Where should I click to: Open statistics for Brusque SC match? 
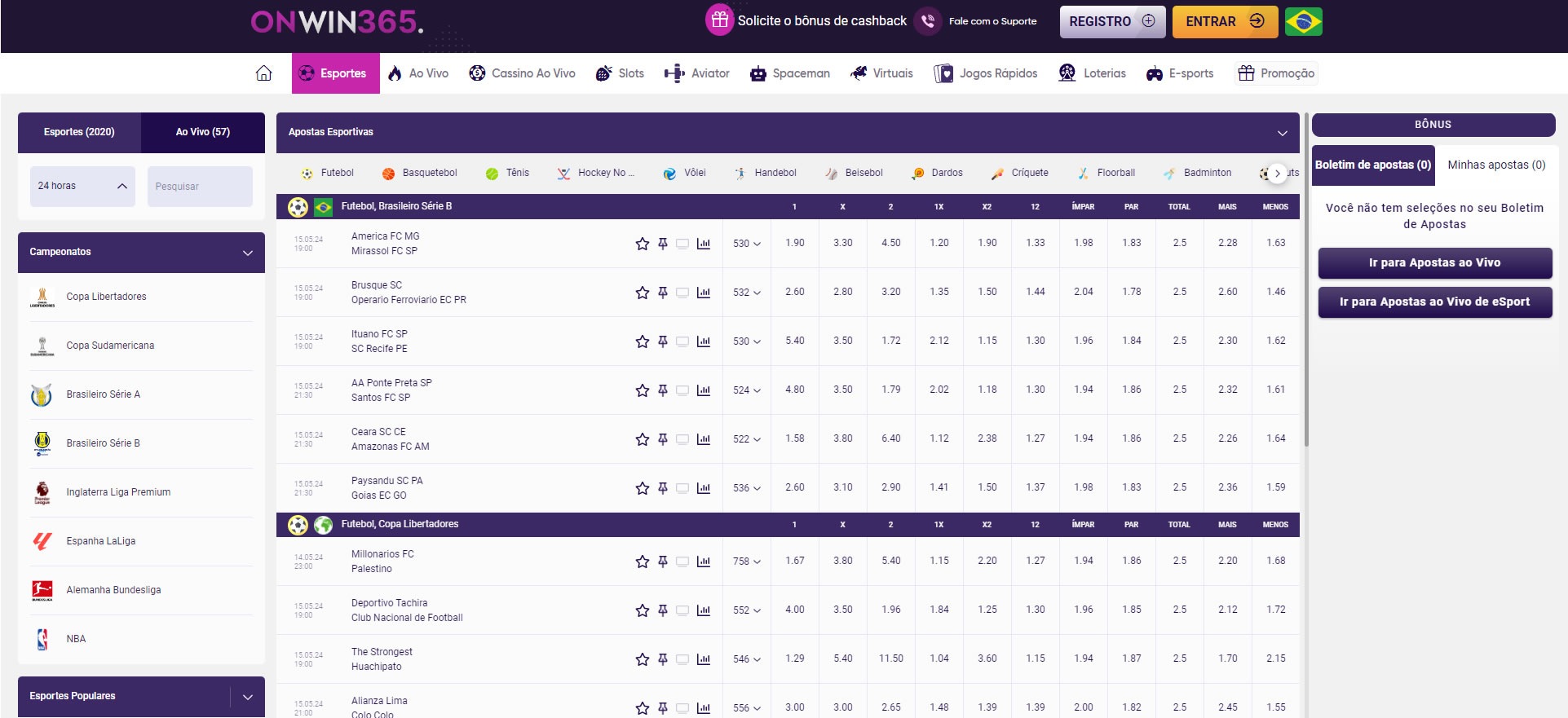click(704, 293)
